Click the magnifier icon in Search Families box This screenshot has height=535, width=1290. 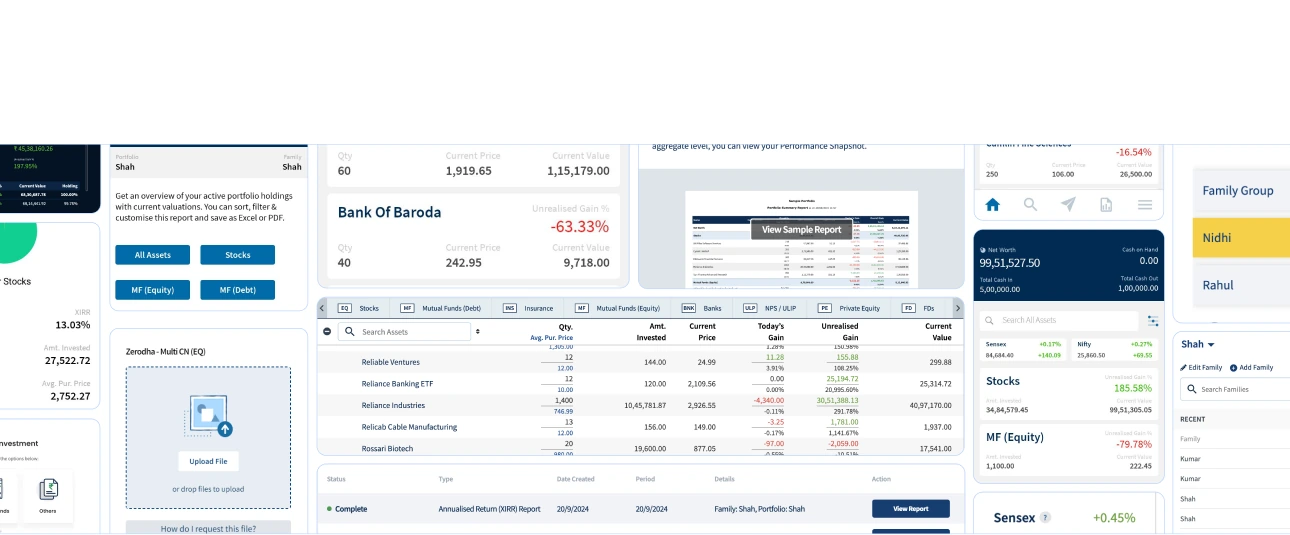coord(1191,389)
